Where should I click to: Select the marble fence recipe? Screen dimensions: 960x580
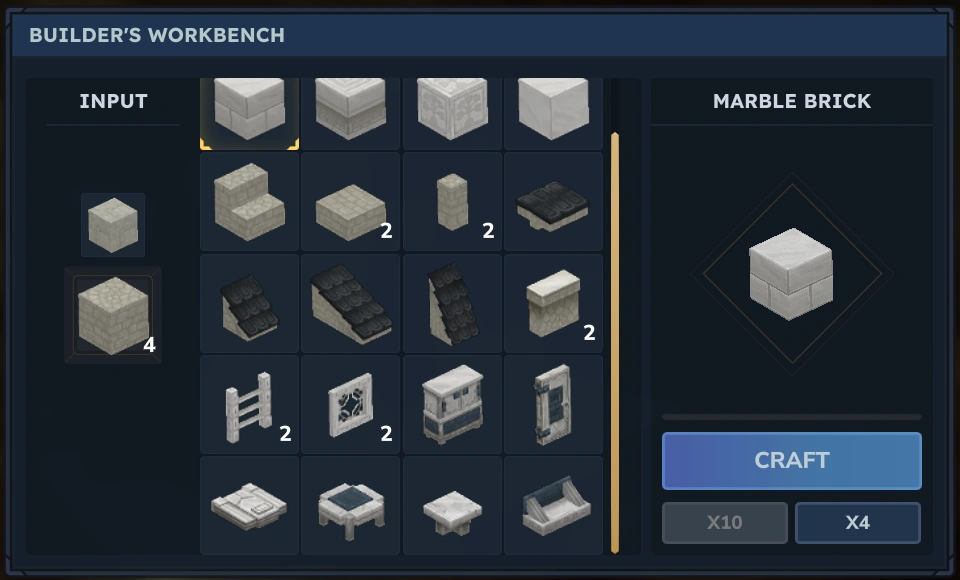[249, 404]
